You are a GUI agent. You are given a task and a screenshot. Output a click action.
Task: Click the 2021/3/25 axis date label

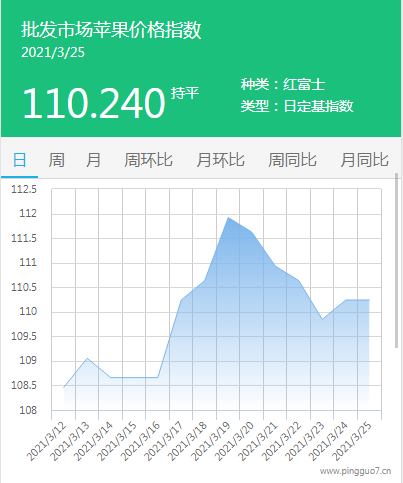[x=353, y=441]
